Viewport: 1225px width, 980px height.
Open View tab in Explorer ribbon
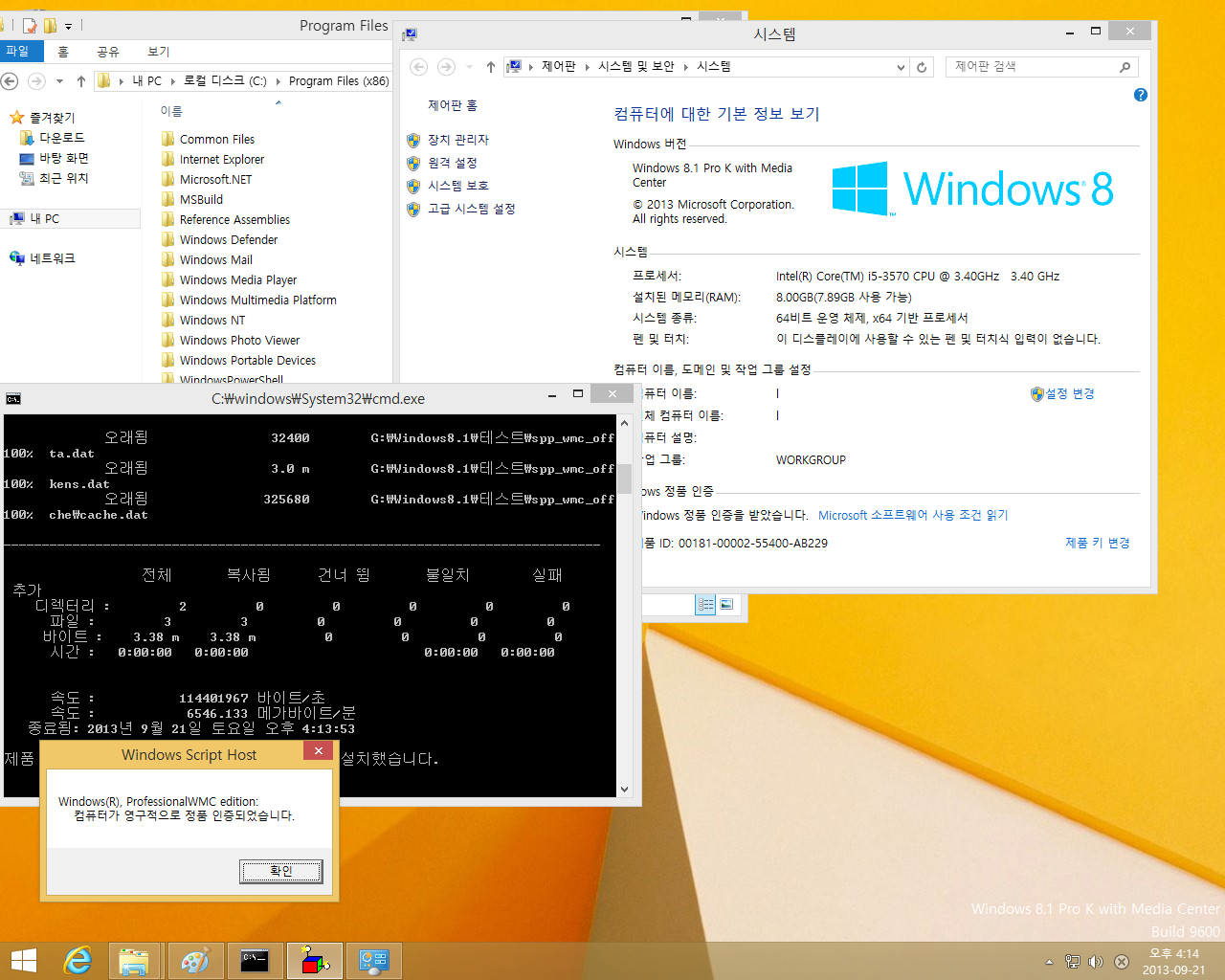tap(159, 52)
